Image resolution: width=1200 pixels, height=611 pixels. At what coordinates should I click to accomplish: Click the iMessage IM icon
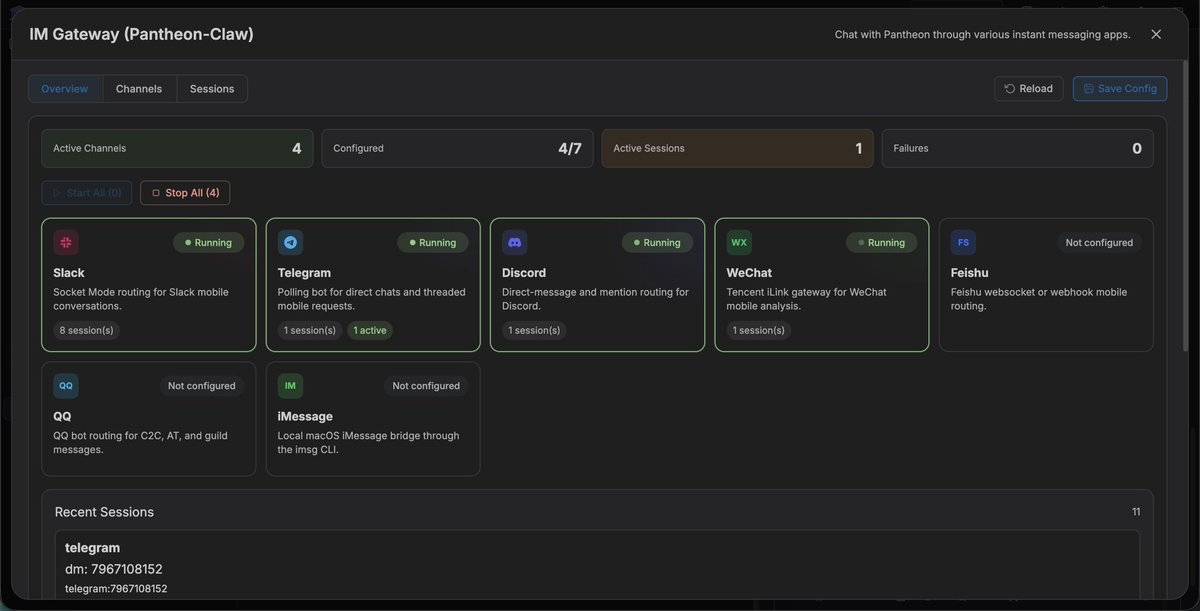(x=290, y=386)
